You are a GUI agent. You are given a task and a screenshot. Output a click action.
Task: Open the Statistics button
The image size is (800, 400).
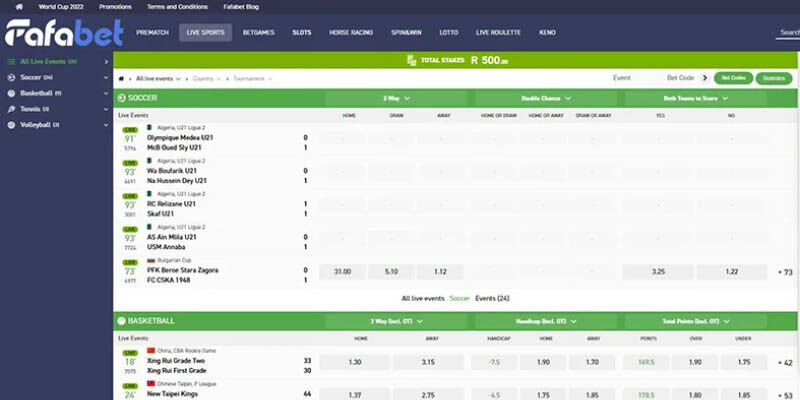point(773,78)
